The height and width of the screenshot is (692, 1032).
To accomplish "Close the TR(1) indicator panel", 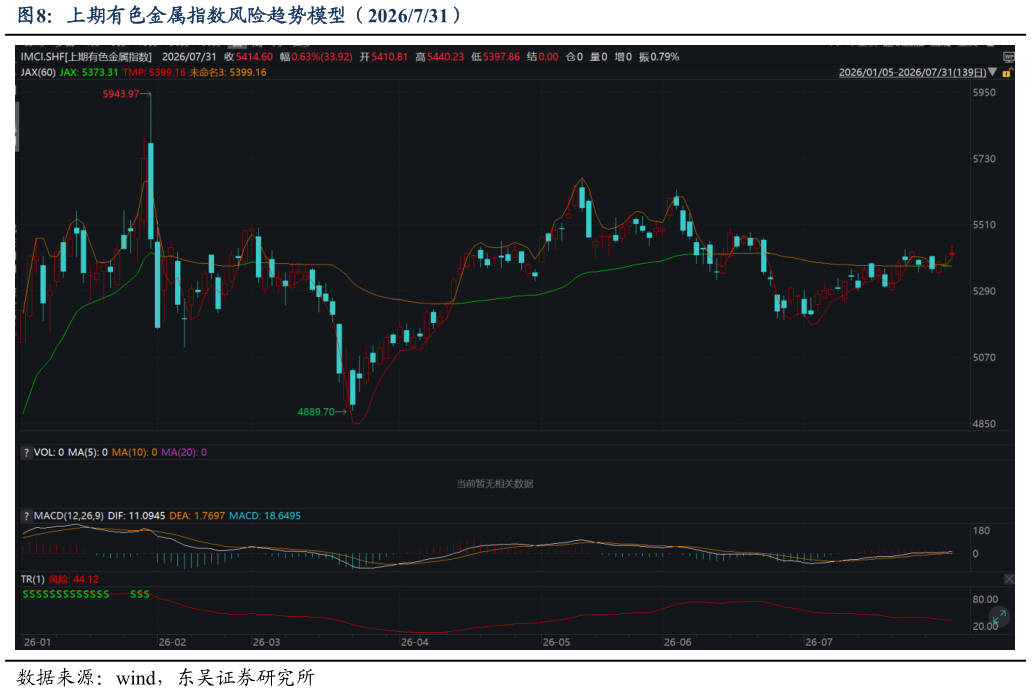I will tap(1008, 579).
